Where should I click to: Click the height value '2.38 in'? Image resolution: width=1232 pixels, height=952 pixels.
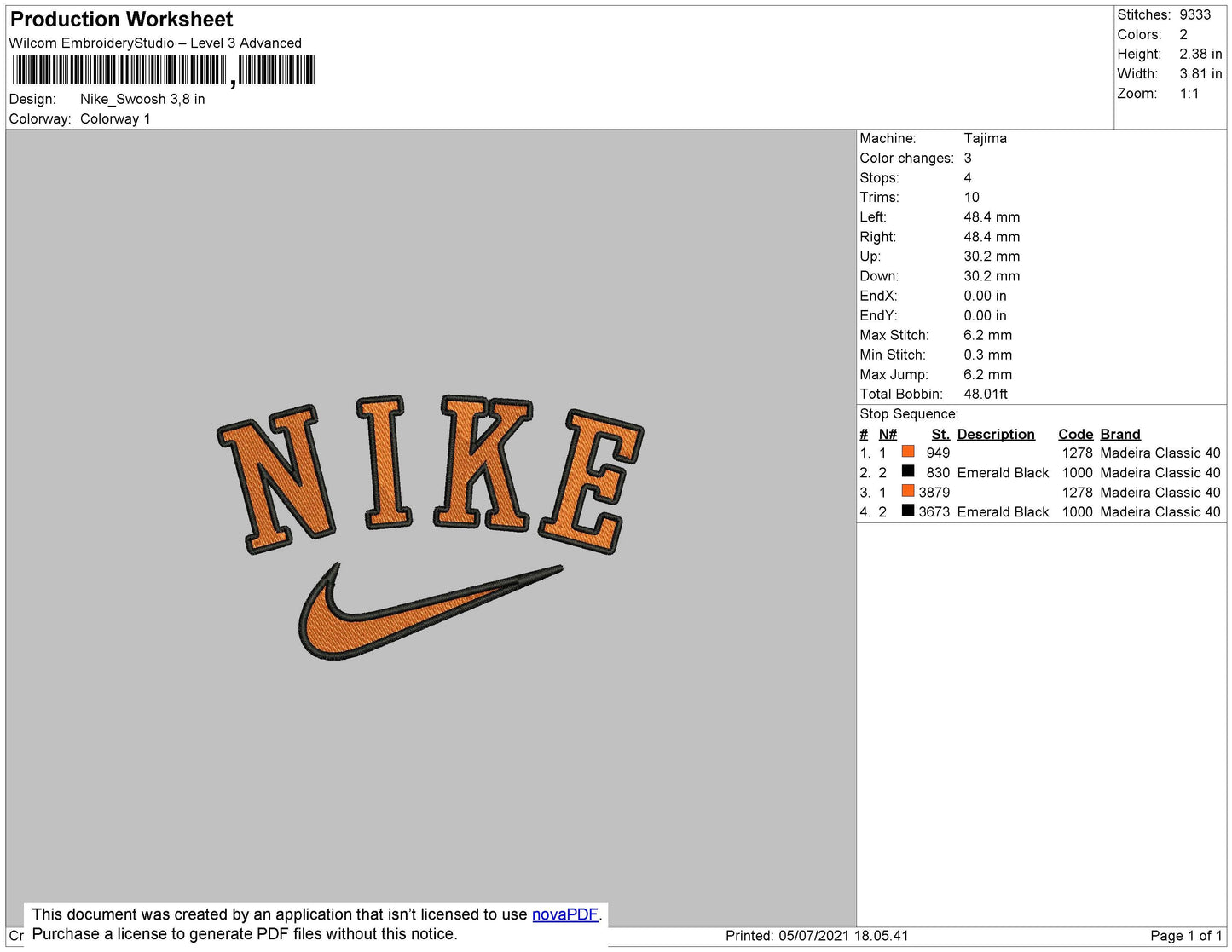tap(1200, 54)
